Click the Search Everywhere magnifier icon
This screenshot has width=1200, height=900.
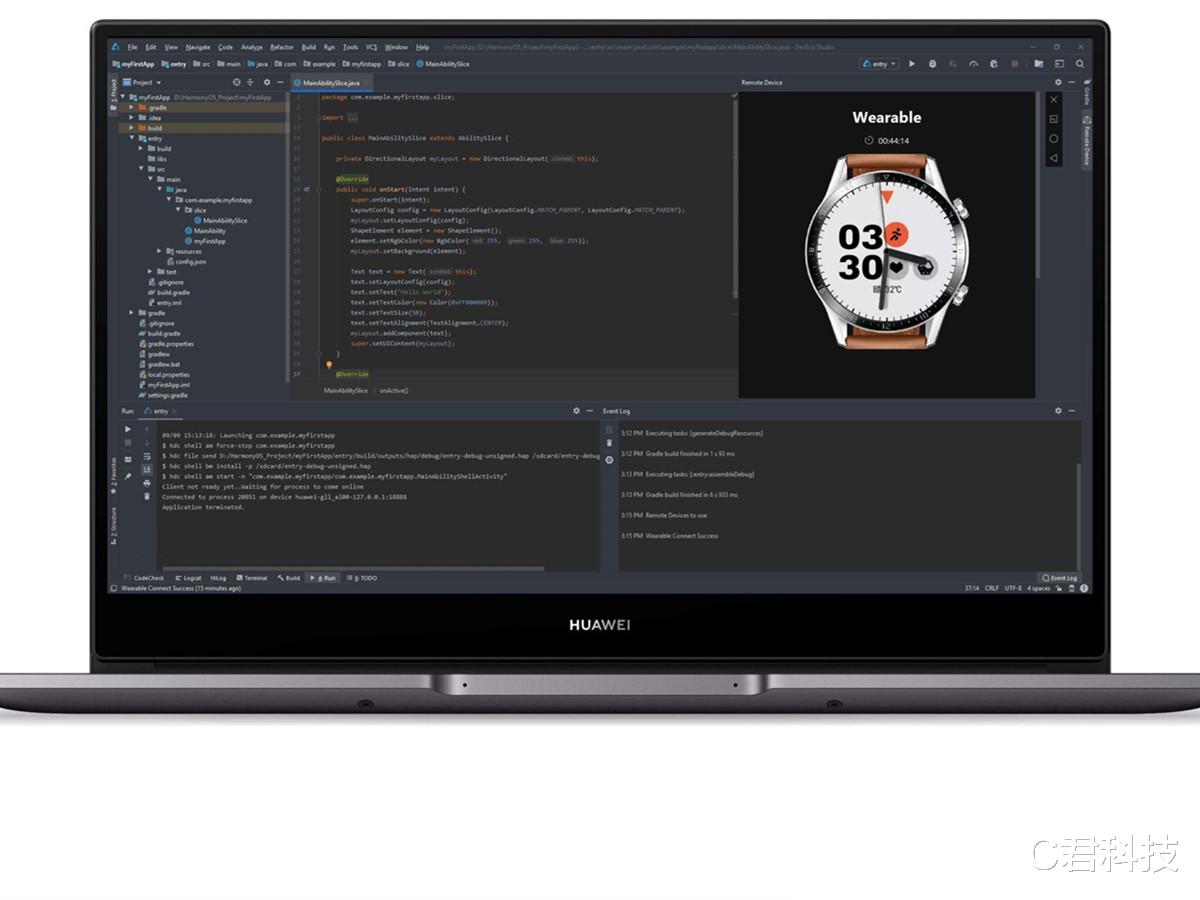click(1079, 64)
